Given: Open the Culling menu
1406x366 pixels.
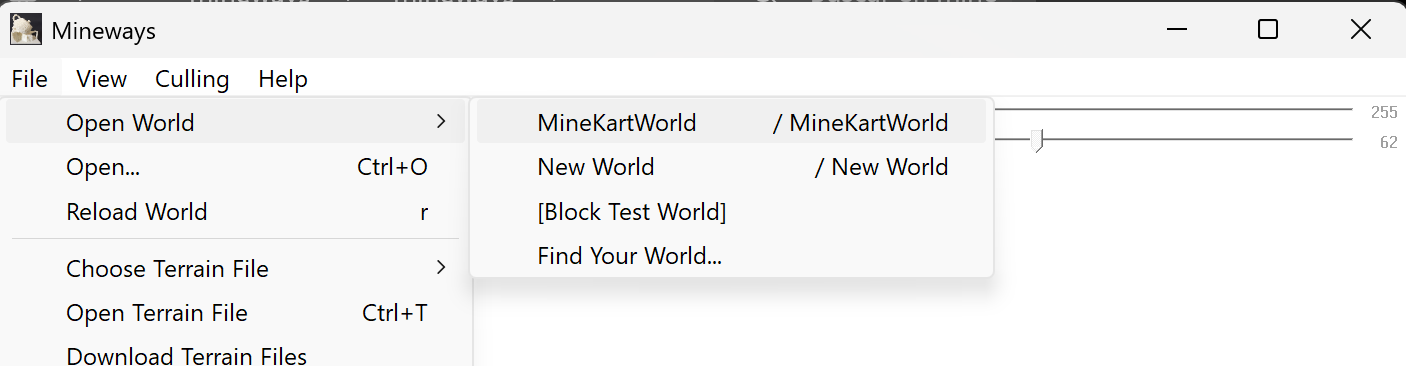Looking at the screenshot, I should tap(192, 79).
